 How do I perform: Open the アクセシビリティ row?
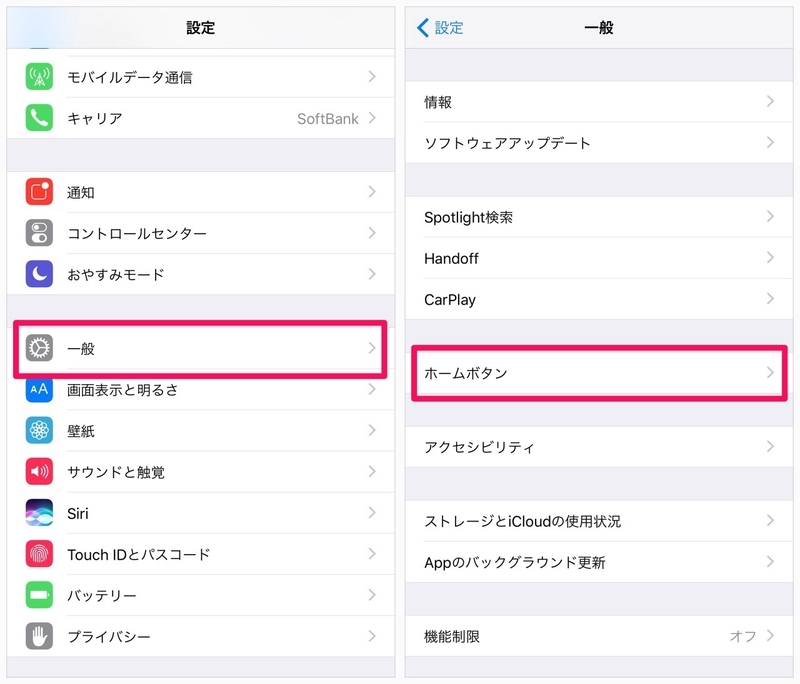pos(599,447)
